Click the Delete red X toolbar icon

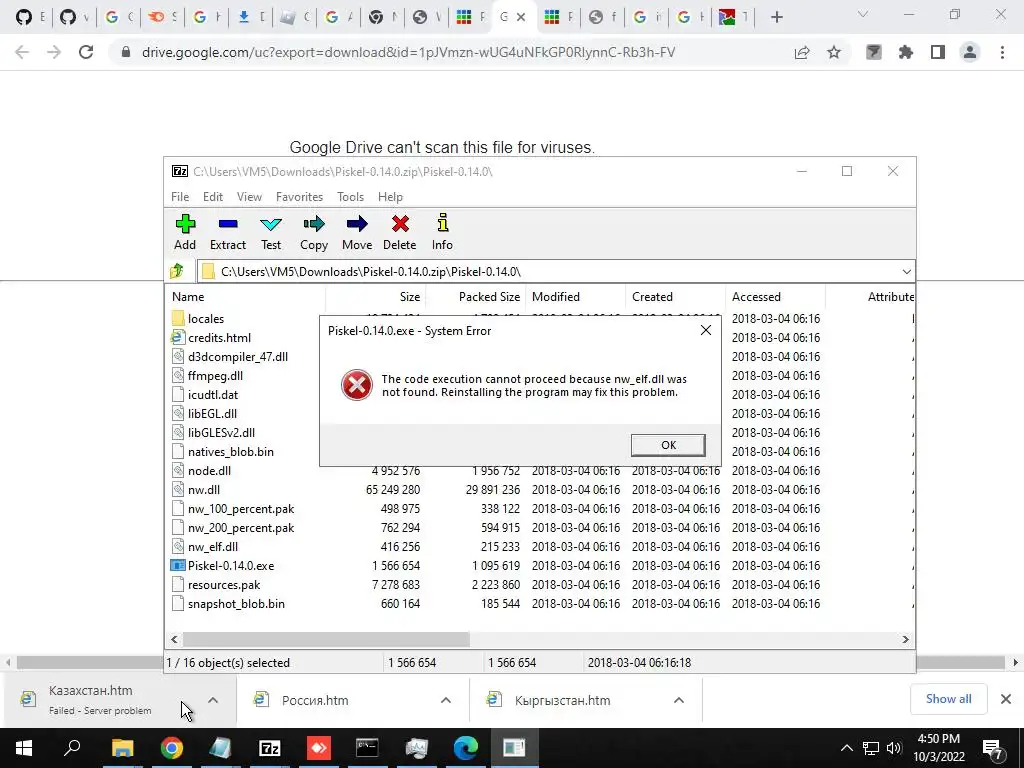tap(400, 232)
